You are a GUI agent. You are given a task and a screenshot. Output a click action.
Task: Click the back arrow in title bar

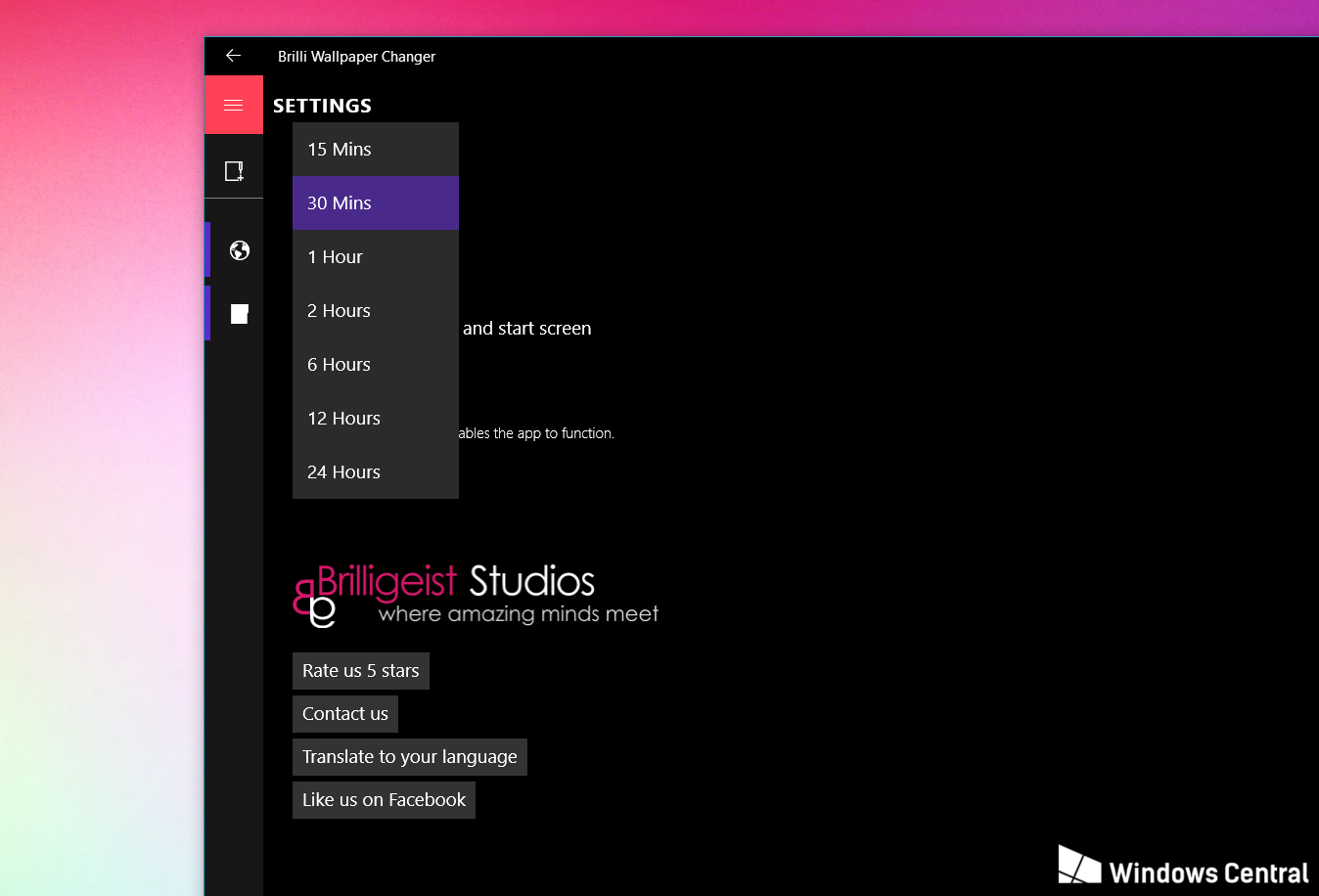(233, 56)
